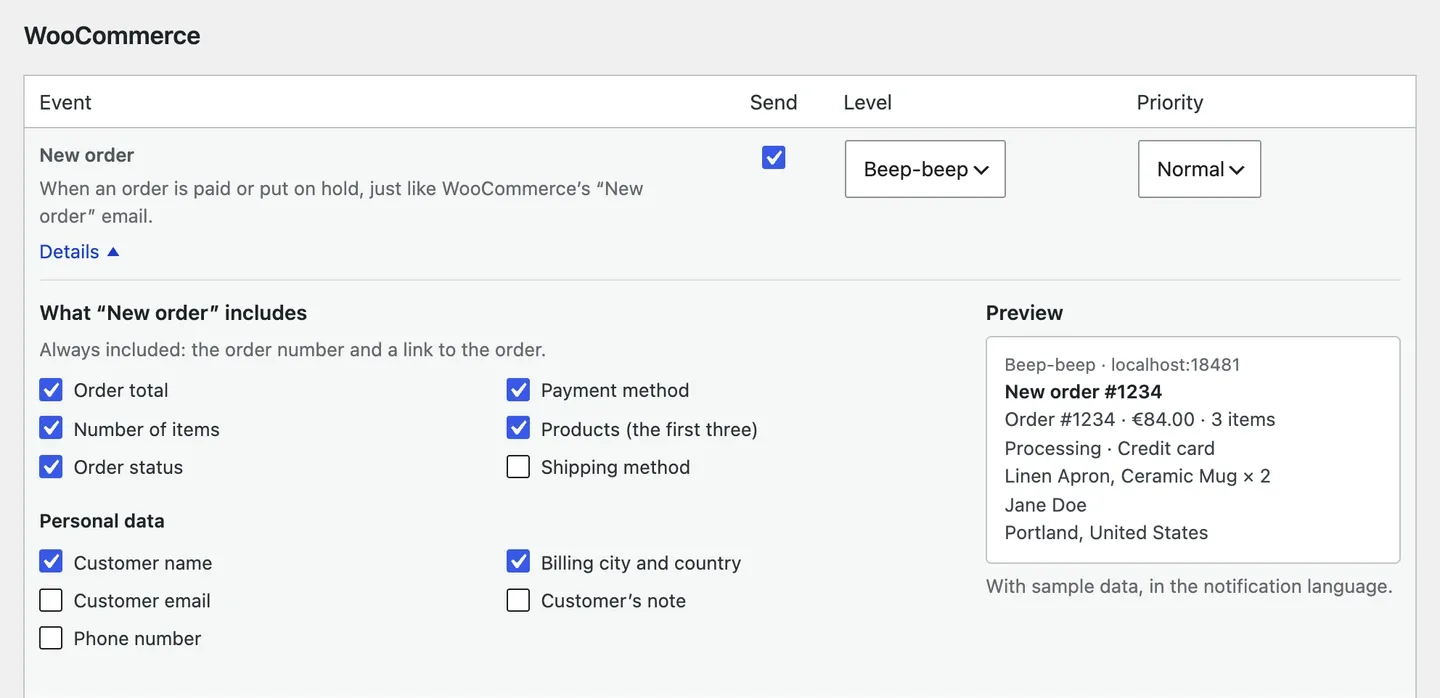
Task: Click the 'What "New order" includes' heading
Action: click(x=173, y=313)
